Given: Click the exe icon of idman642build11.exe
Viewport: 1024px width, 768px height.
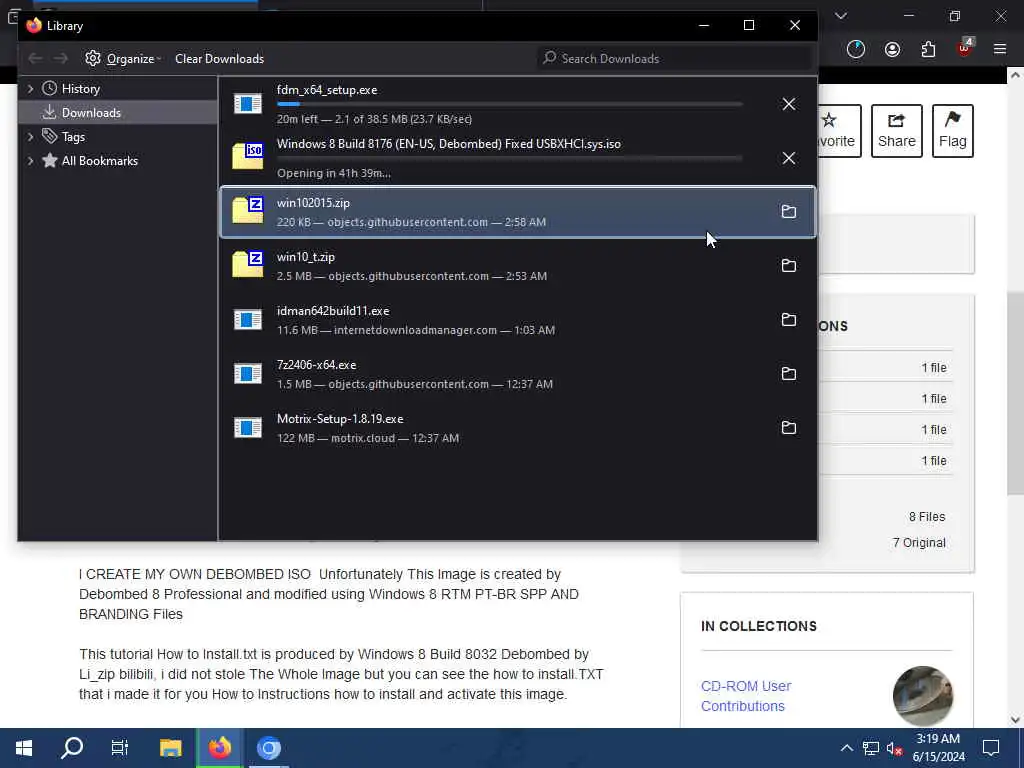Looking at the screenshot, I should click(248, 319).
